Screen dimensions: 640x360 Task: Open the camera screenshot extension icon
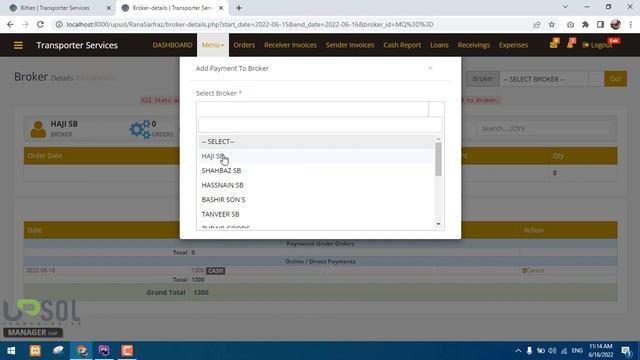click(x=570, y=24)
